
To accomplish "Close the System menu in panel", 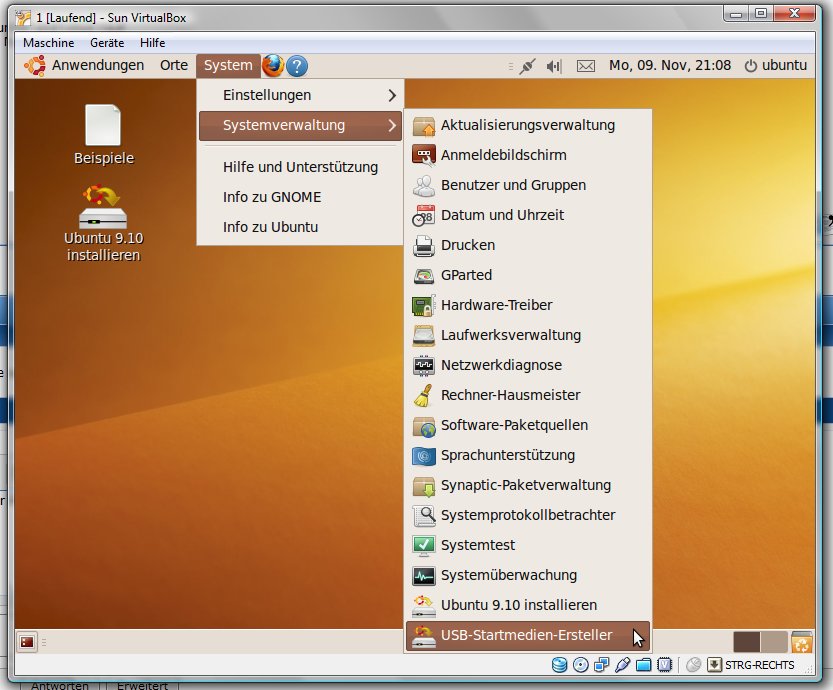I will coord(228,66).
